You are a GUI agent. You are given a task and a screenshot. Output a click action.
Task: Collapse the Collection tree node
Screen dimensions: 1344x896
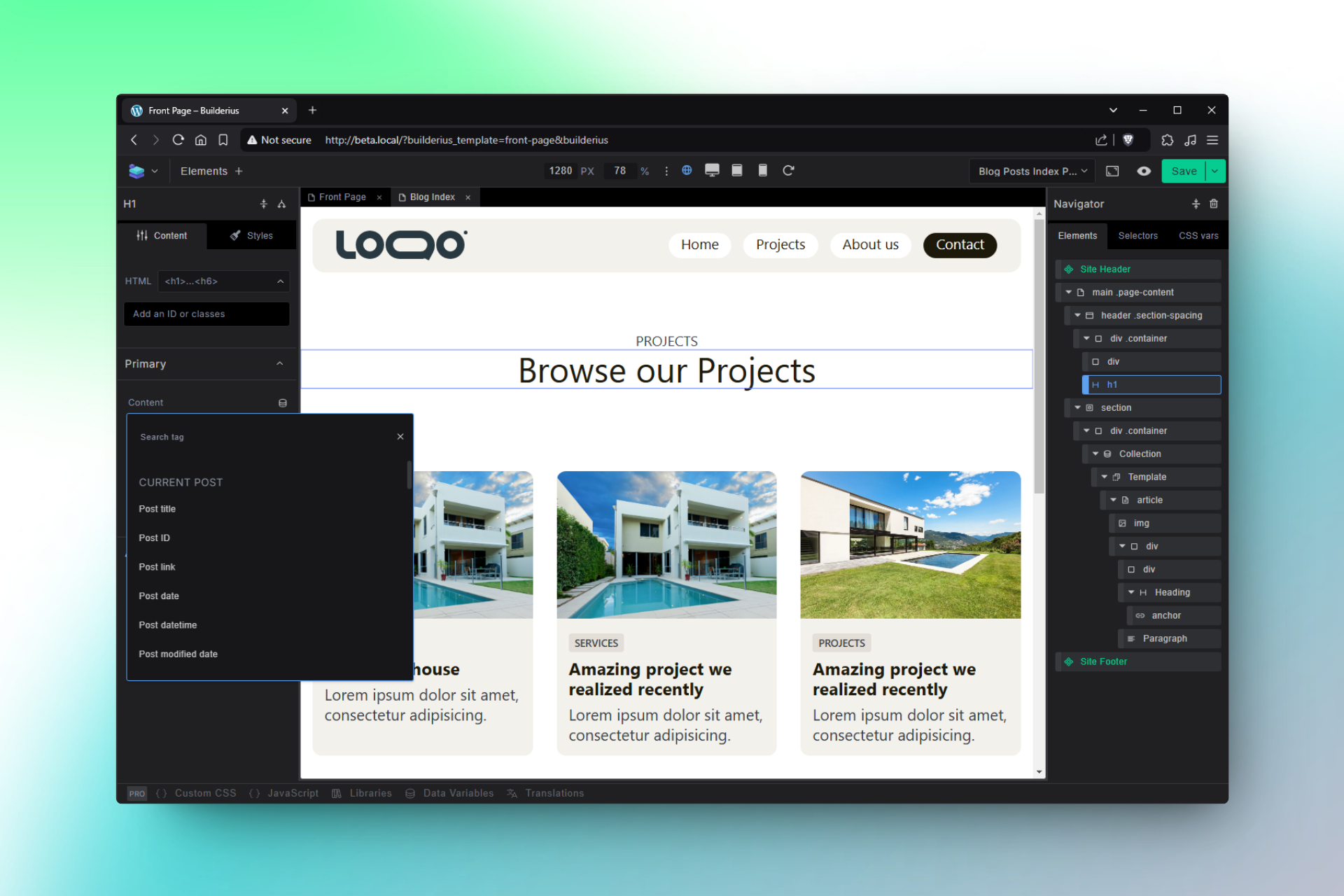(1095, 454)
